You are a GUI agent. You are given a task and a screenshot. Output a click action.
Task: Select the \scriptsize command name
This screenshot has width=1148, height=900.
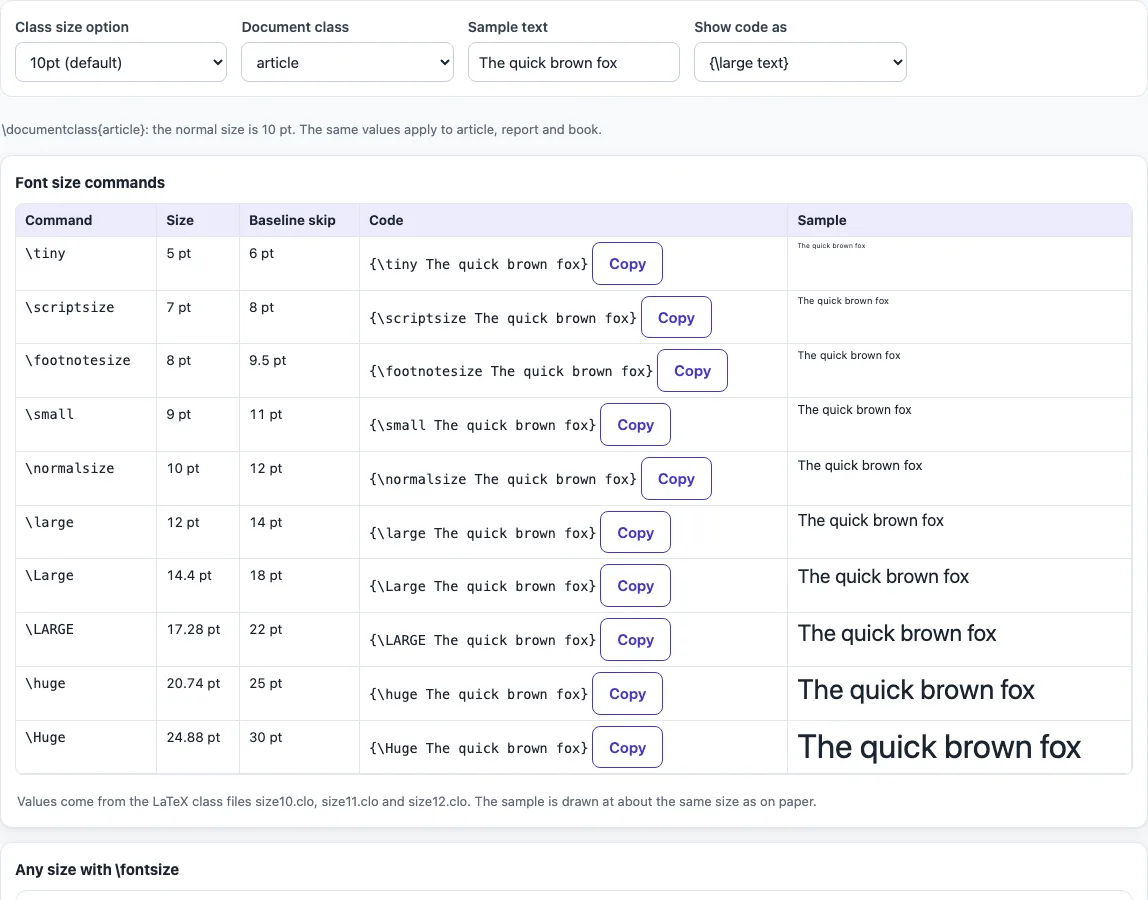pos(70,308)
